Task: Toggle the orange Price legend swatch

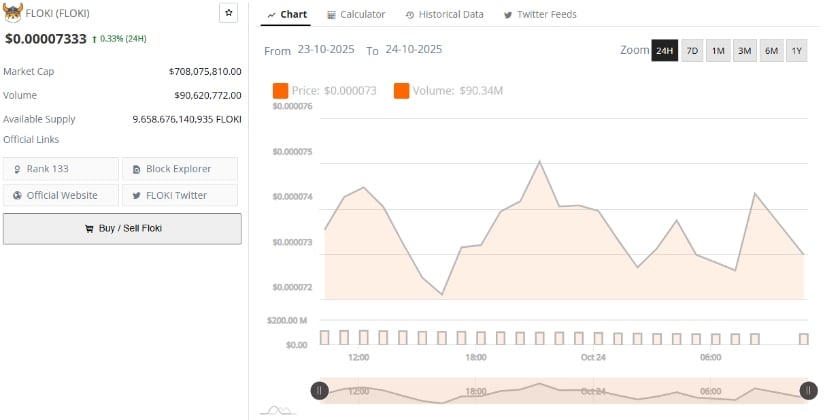Action: click(280, 91)
